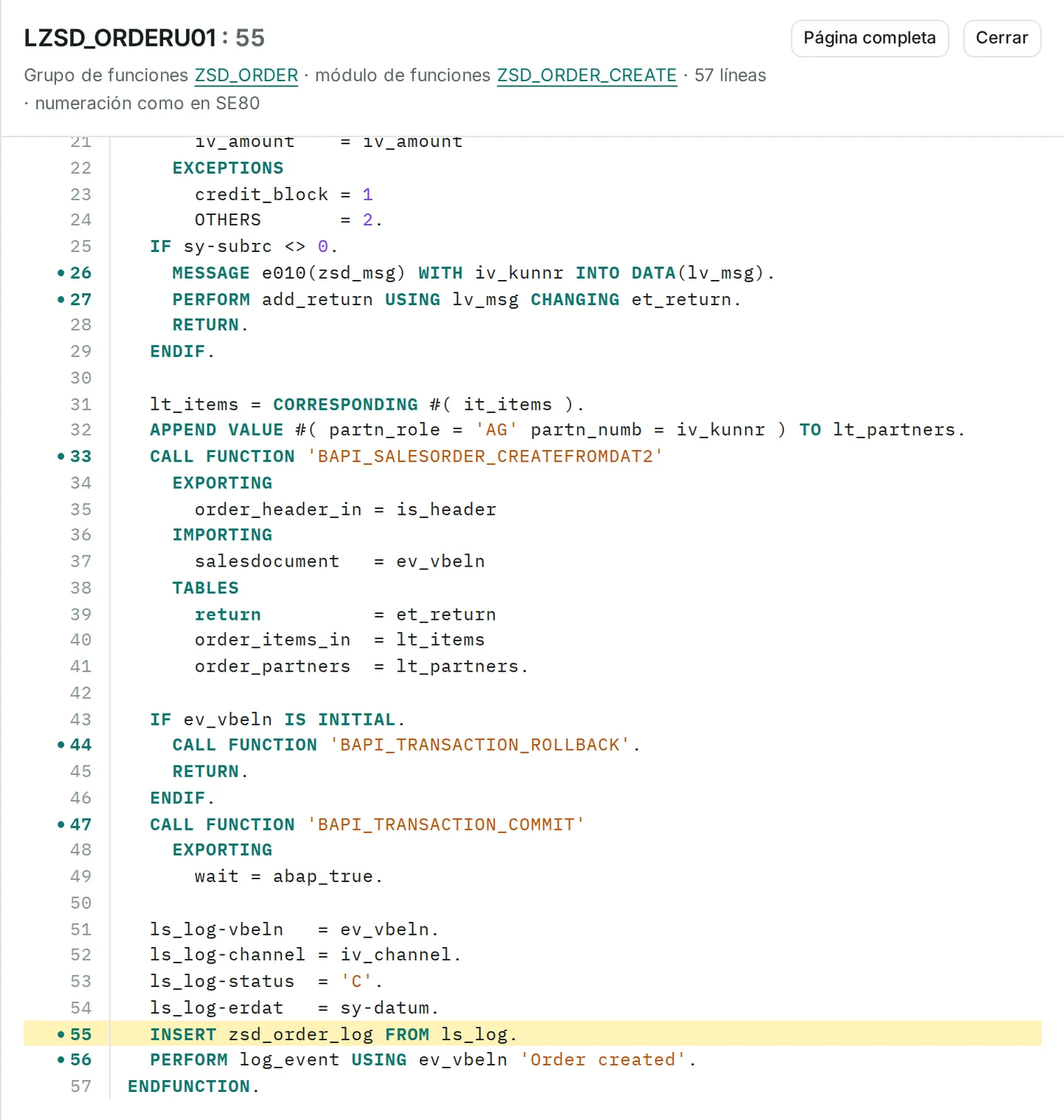The height and width of the screenshot is (1120, 1064).
Task: Click the CORRESPONDING keyword on line 31
Action: pyautogui.click(x=345, y=405)
